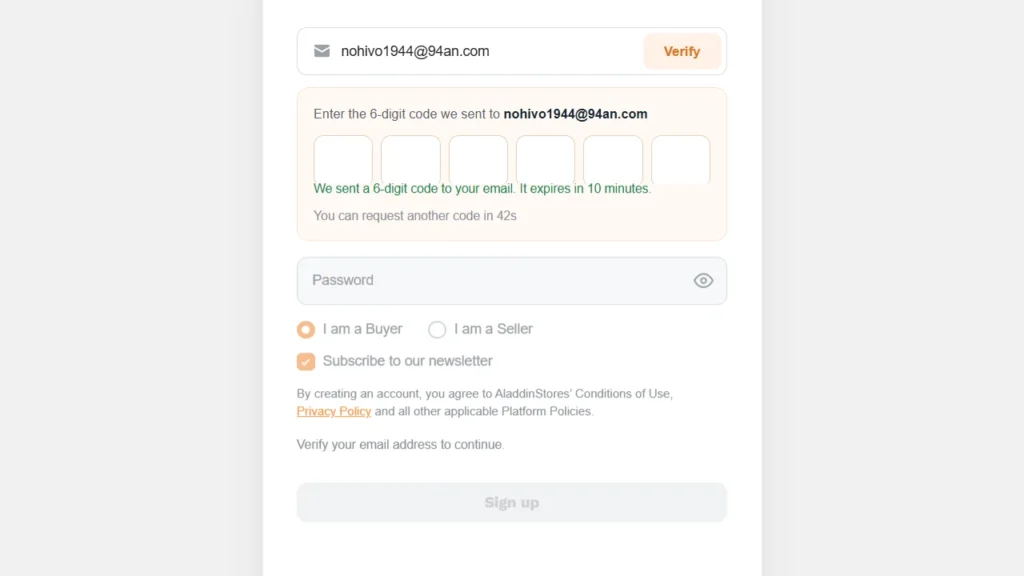Select the sixth verification code digit box

pyautogui.click(x=680, y=159)
